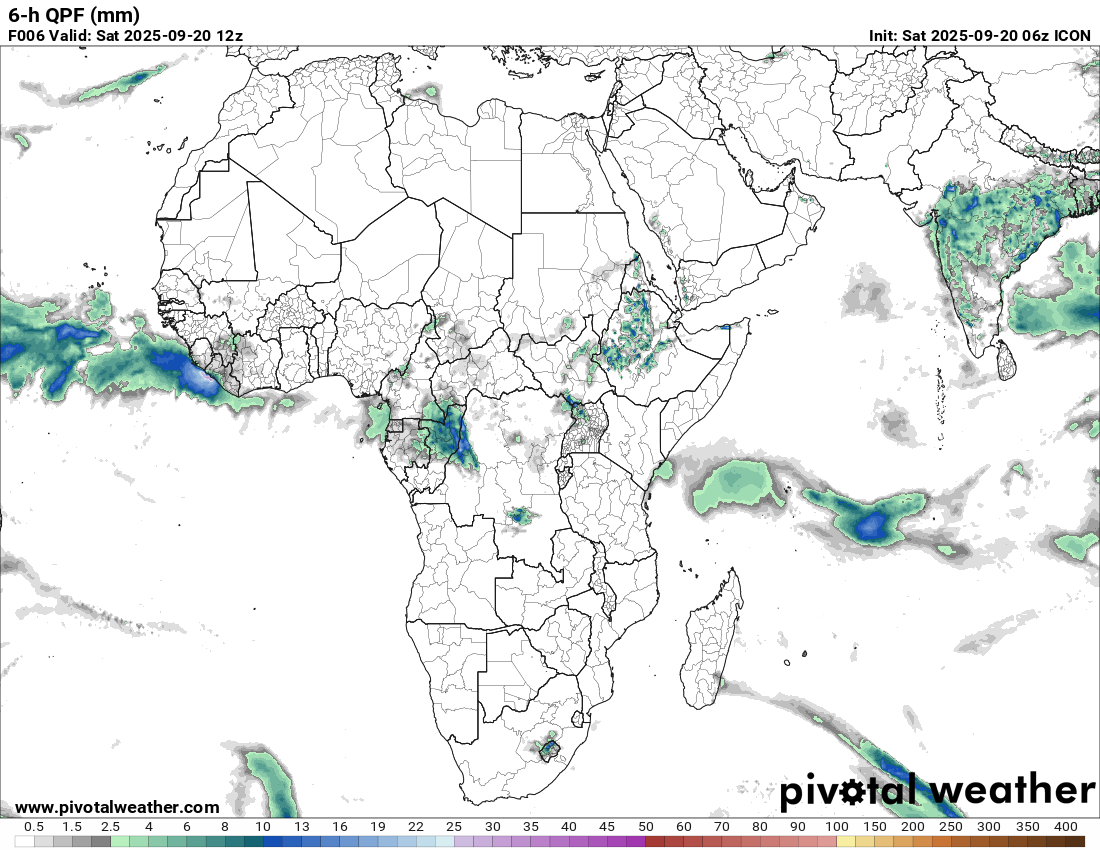
Task: Select the 300 scale number
Action: tap(989, 827)
